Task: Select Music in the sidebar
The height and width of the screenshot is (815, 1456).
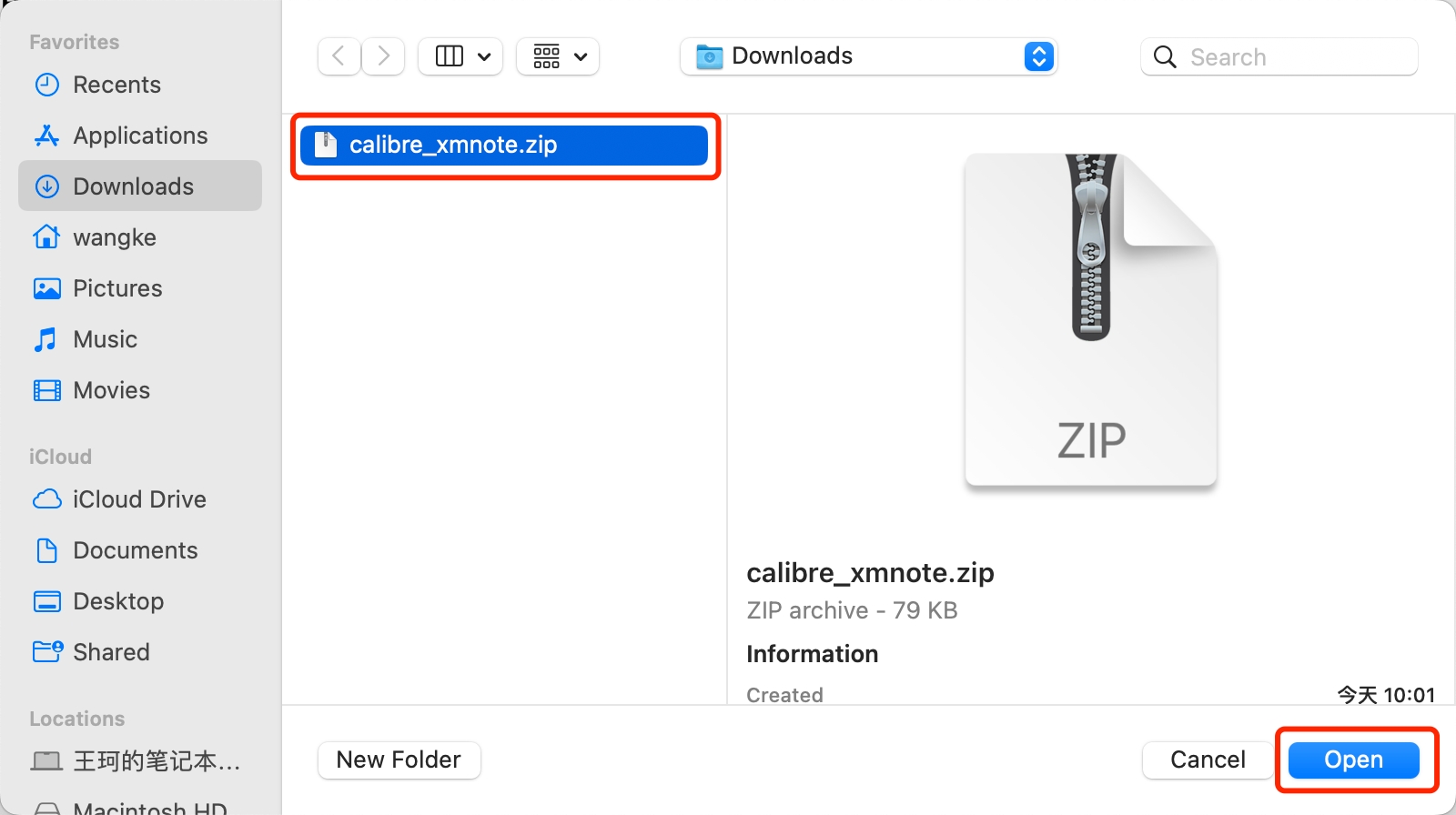Action: (x=105, y=339)
